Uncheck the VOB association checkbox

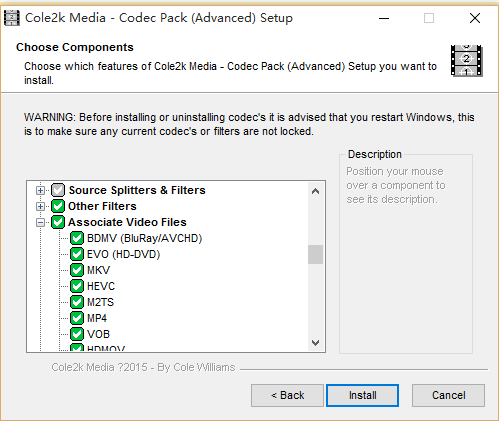point(77,334)
